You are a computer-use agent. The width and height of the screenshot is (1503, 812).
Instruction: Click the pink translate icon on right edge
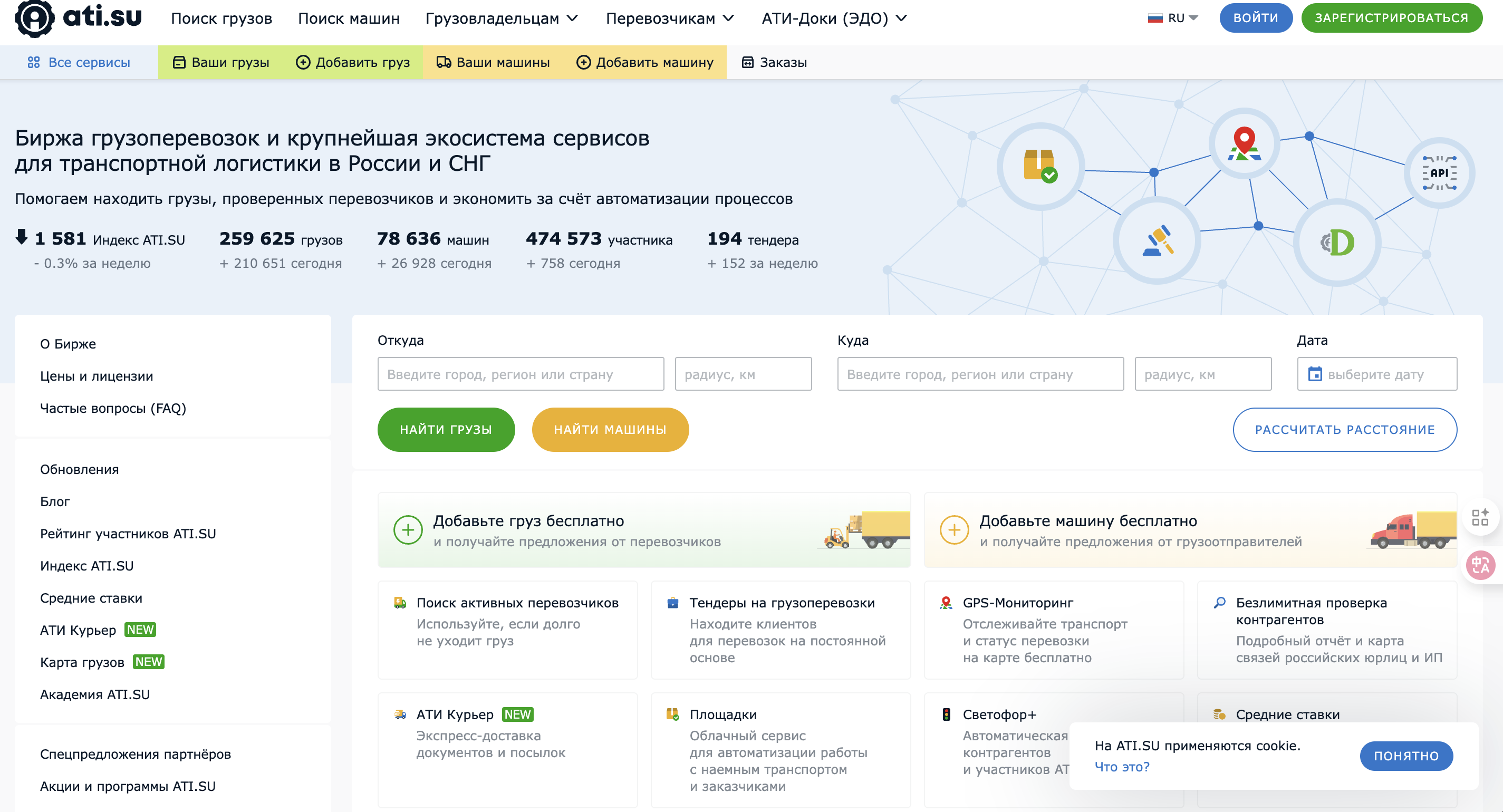point(1481,565)
